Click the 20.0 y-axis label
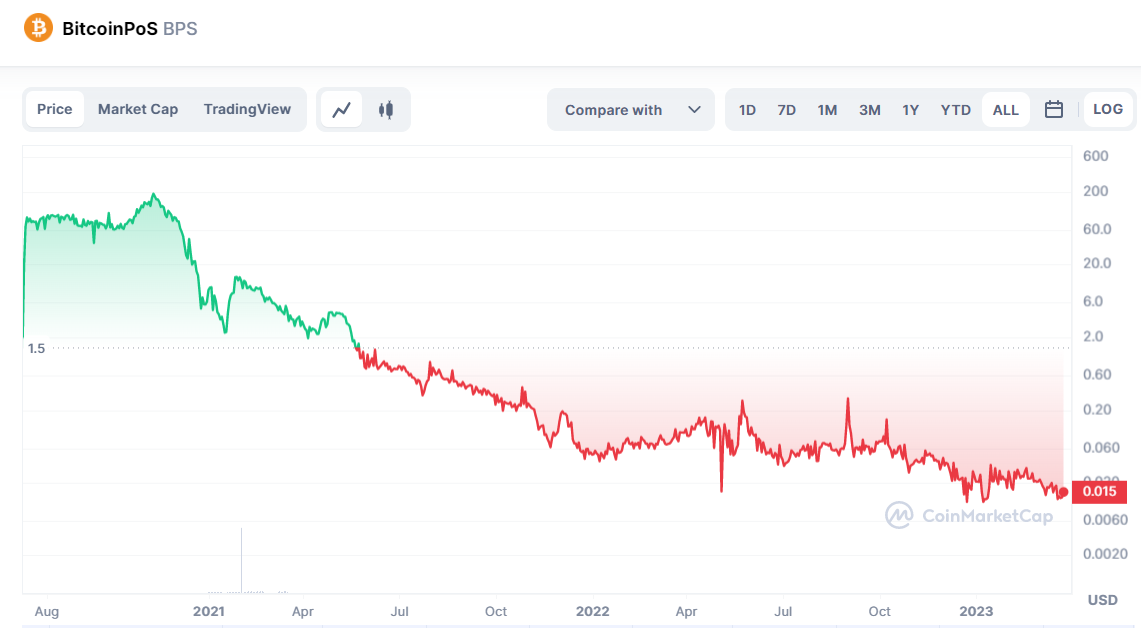 click(x=1097, y=263)
